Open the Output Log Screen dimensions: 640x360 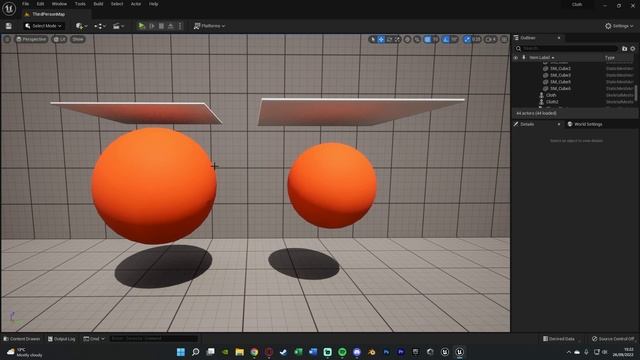tap(62, 339)
